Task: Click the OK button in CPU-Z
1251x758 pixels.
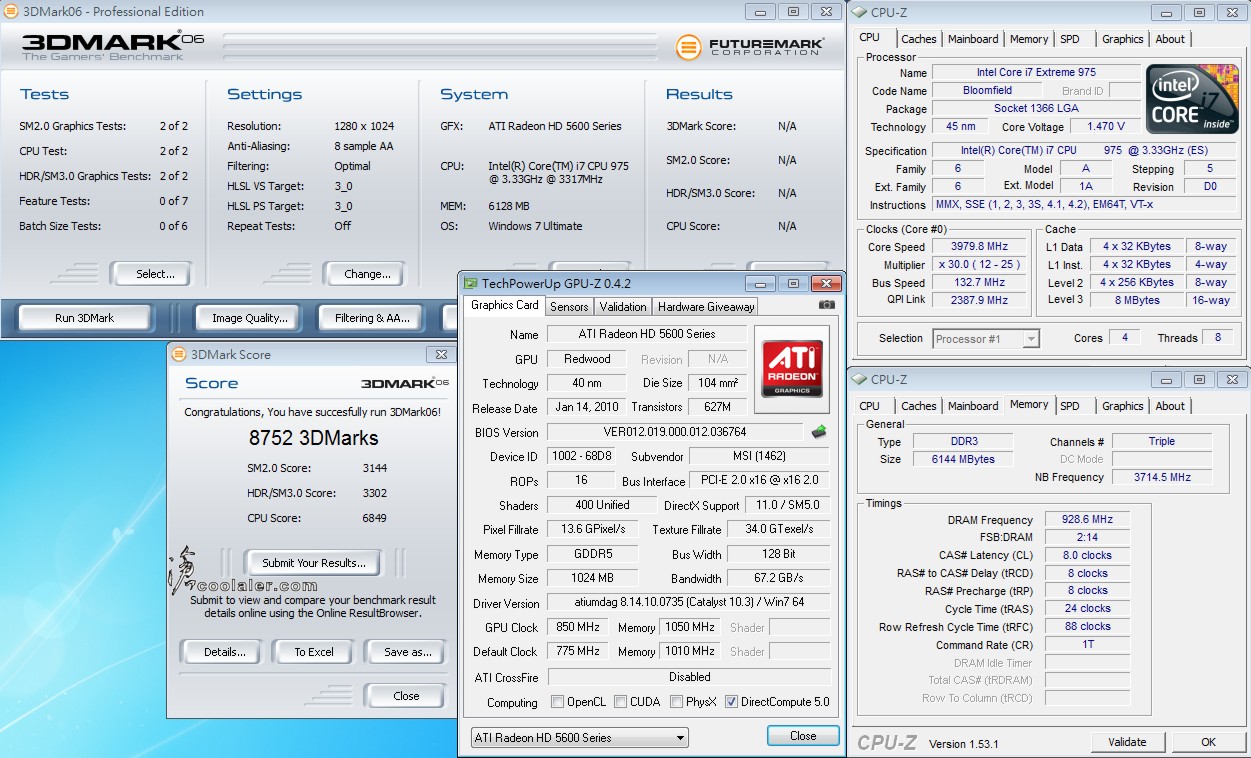Action: (1208, 742)
